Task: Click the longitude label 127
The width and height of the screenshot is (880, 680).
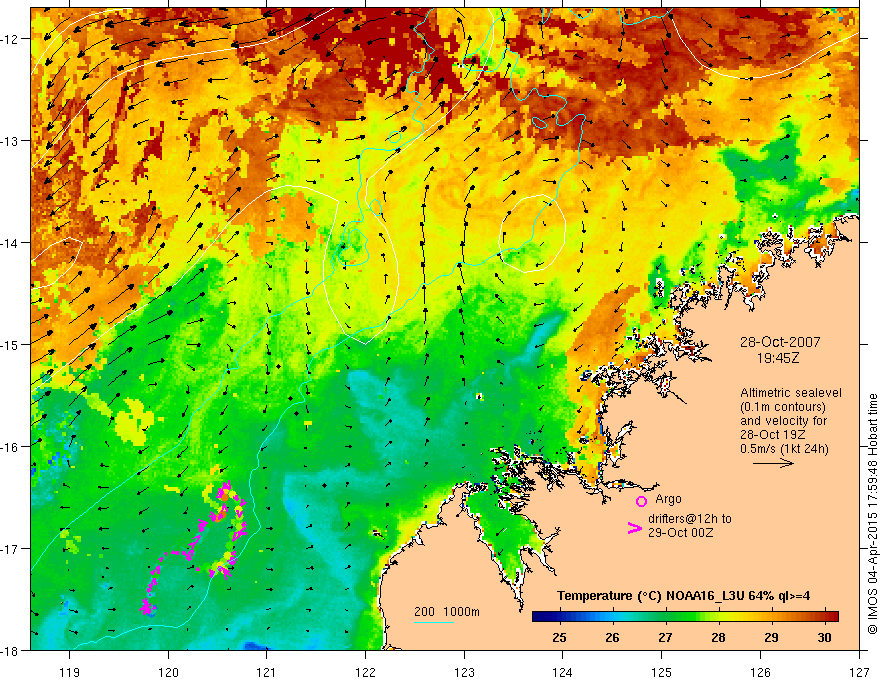Action: [859, 672]
